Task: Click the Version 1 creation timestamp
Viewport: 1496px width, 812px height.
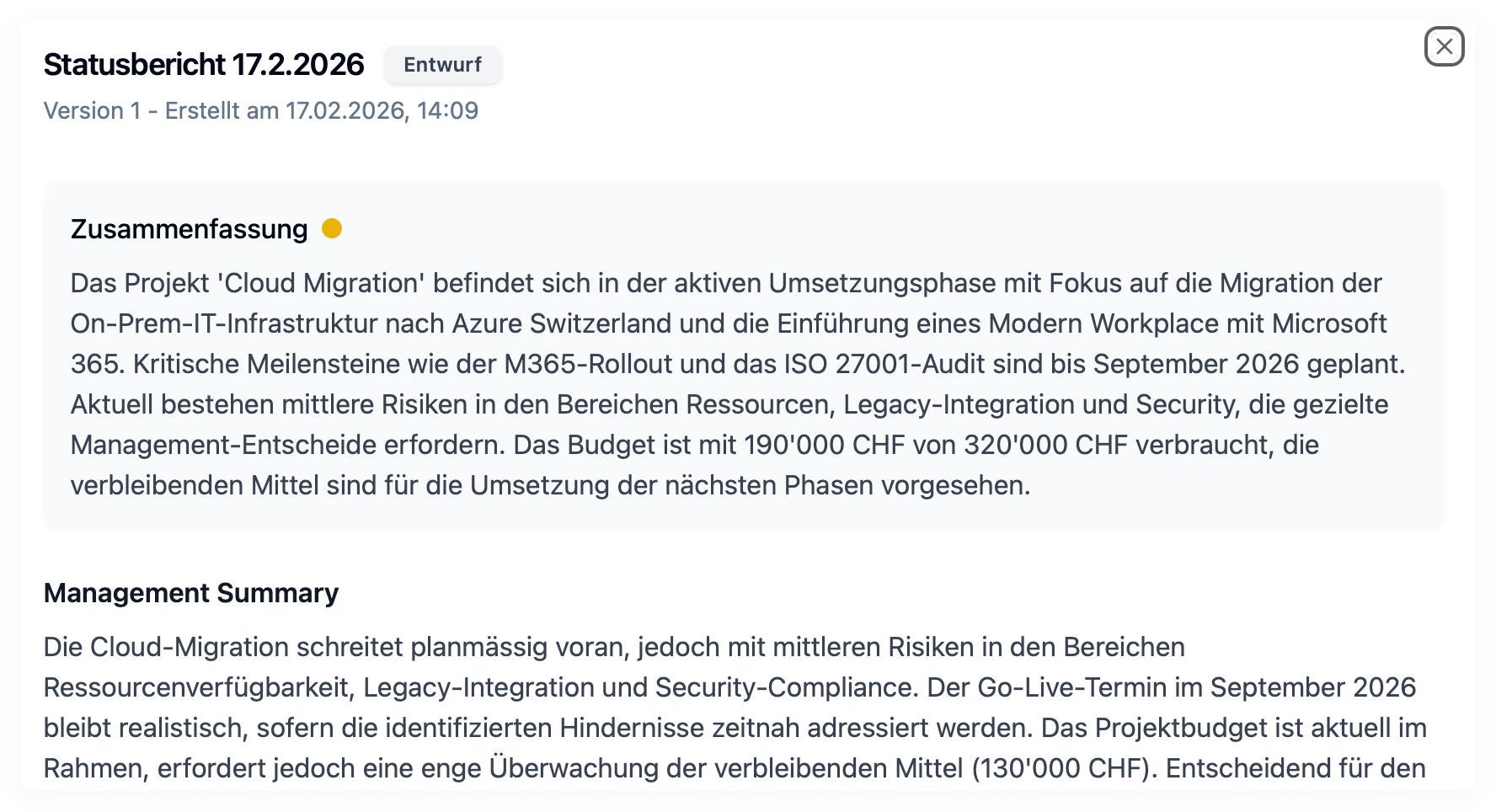Action: pos(261,110)
